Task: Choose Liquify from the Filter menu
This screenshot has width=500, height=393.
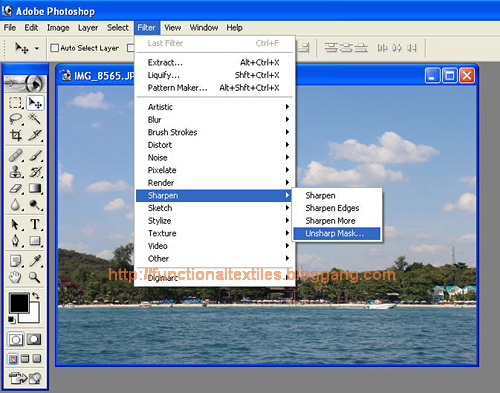Action: (x=214, y=75)
